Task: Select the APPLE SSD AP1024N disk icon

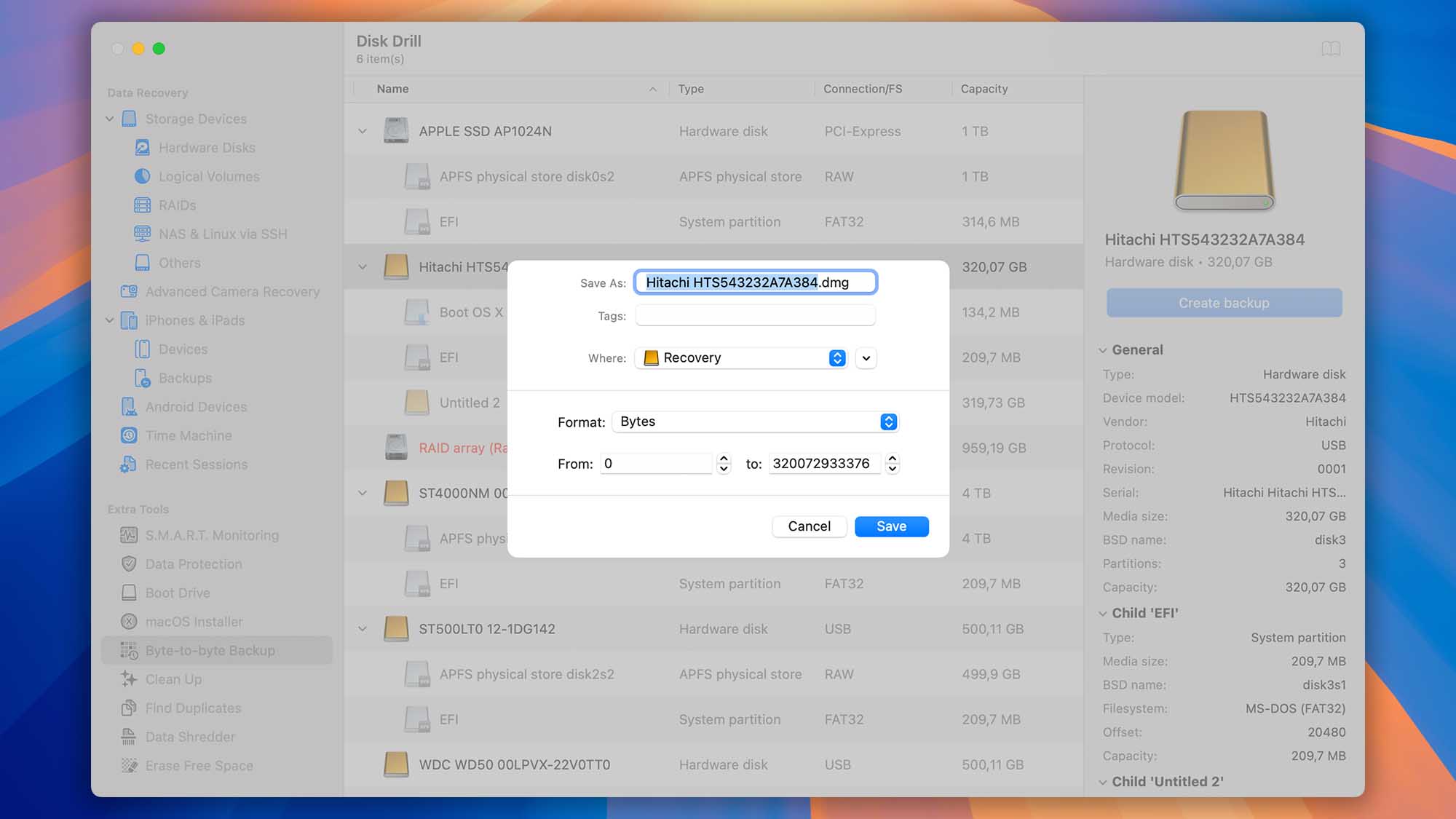Action: [x=396, y=131]
